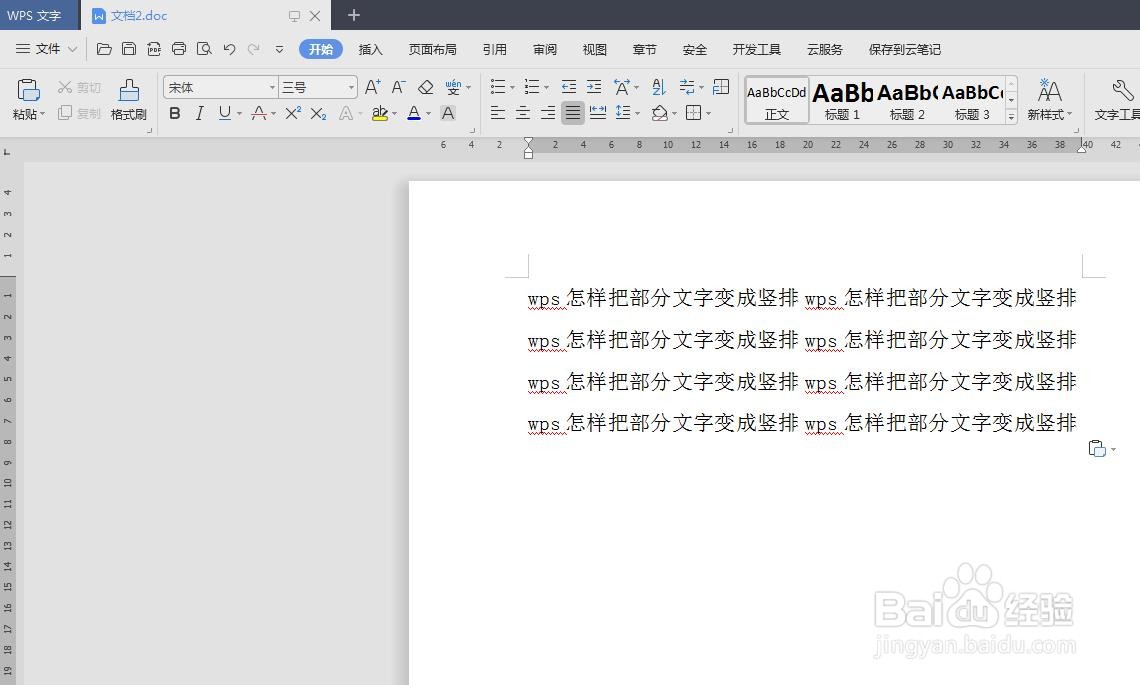Increase font size with A+ icon
Viewport: 1140px width, 685px height.
(x=372, y=87)
